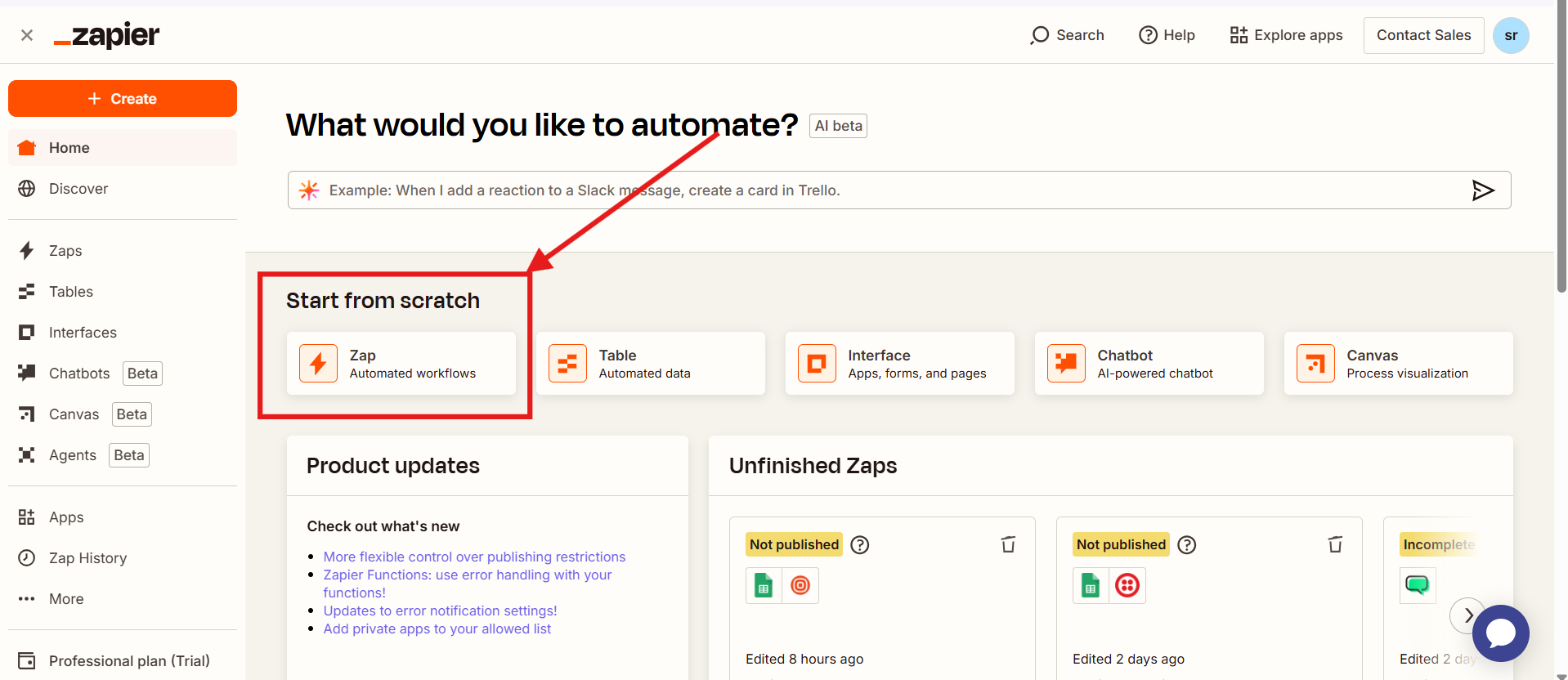
Task: Click the Table icon in the Automated data card
Action: tap(567, 364)
